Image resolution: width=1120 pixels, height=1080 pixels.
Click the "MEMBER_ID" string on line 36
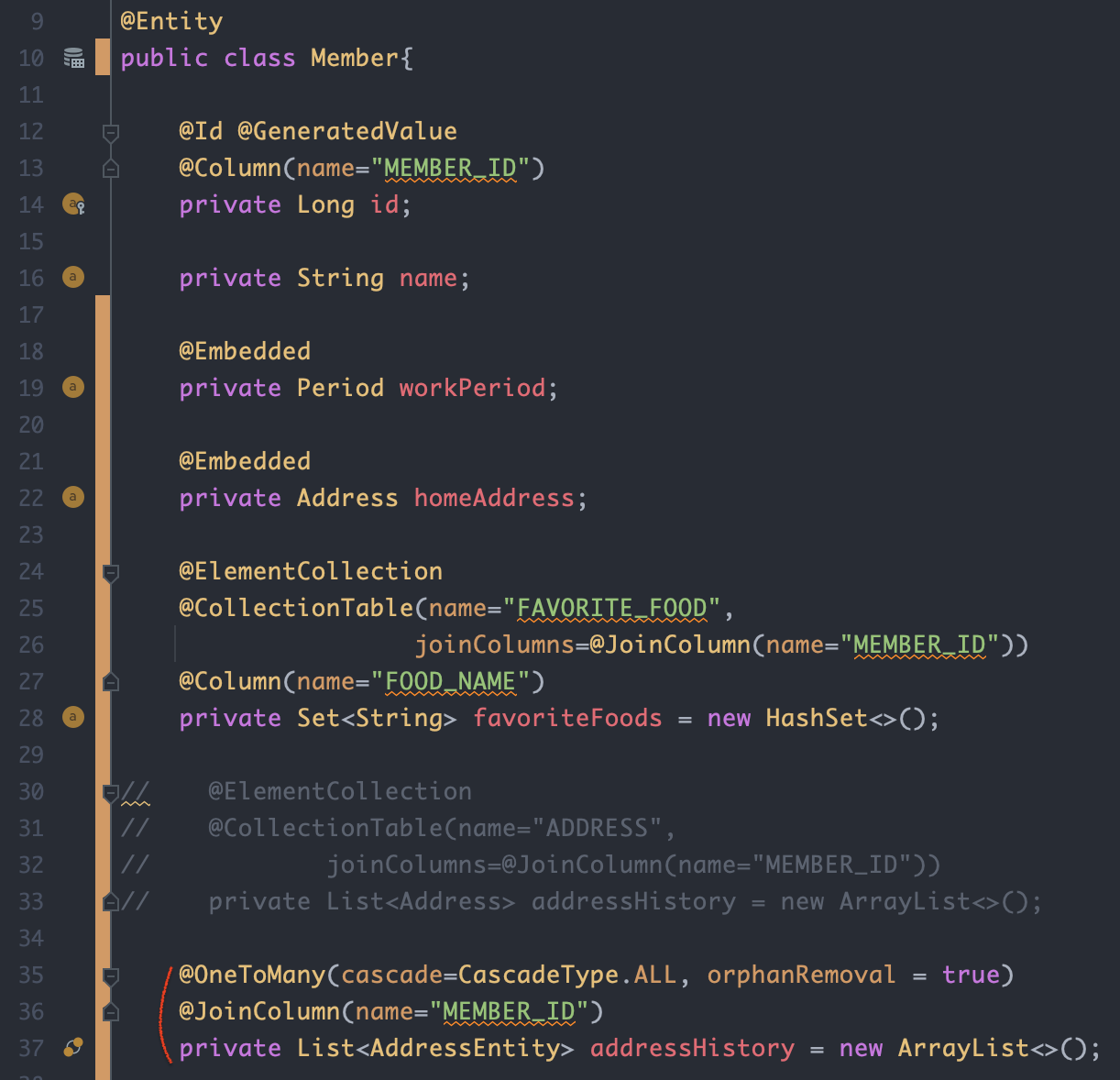point(509,1011)
